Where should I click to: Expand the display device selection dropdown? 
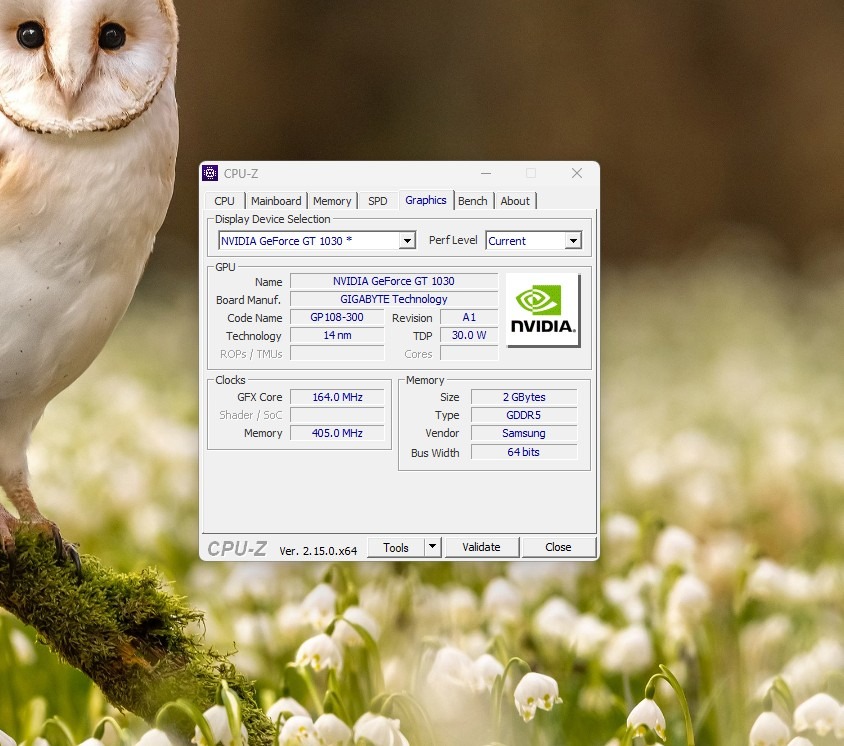coord(407,241)
